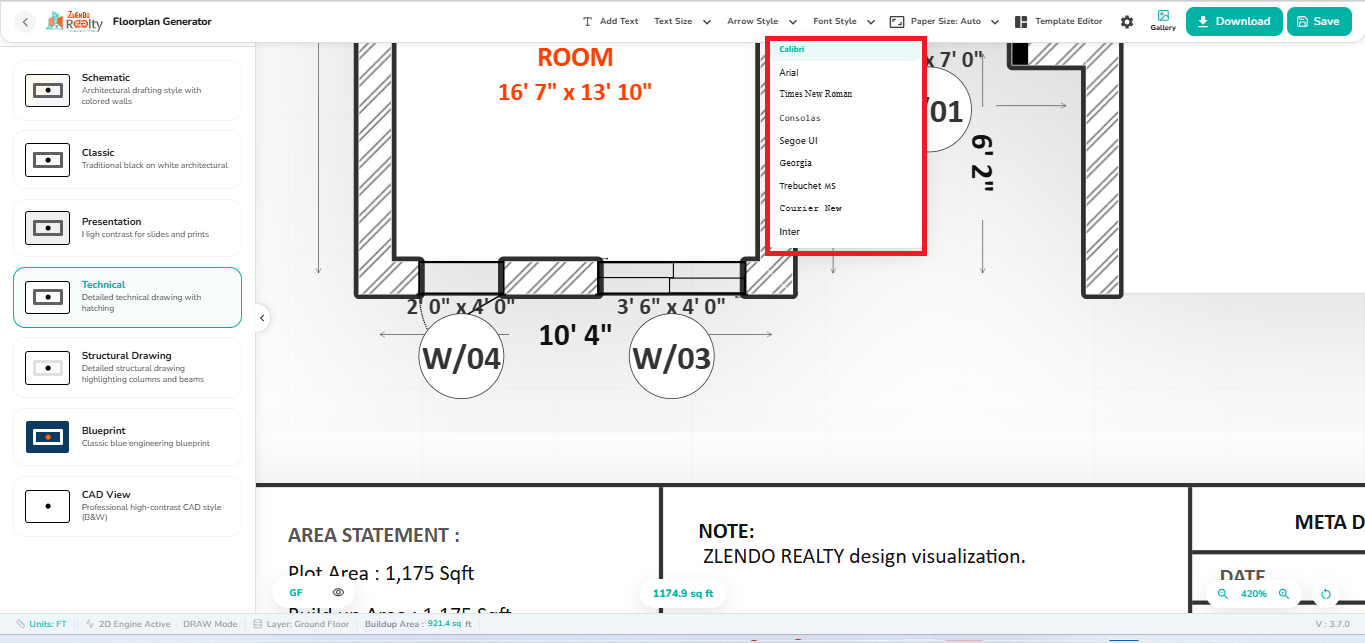The height and width of the screenshot is (643, 1365).
Task: Reset the view rotation icon
Action: [x=1326, y=594]
